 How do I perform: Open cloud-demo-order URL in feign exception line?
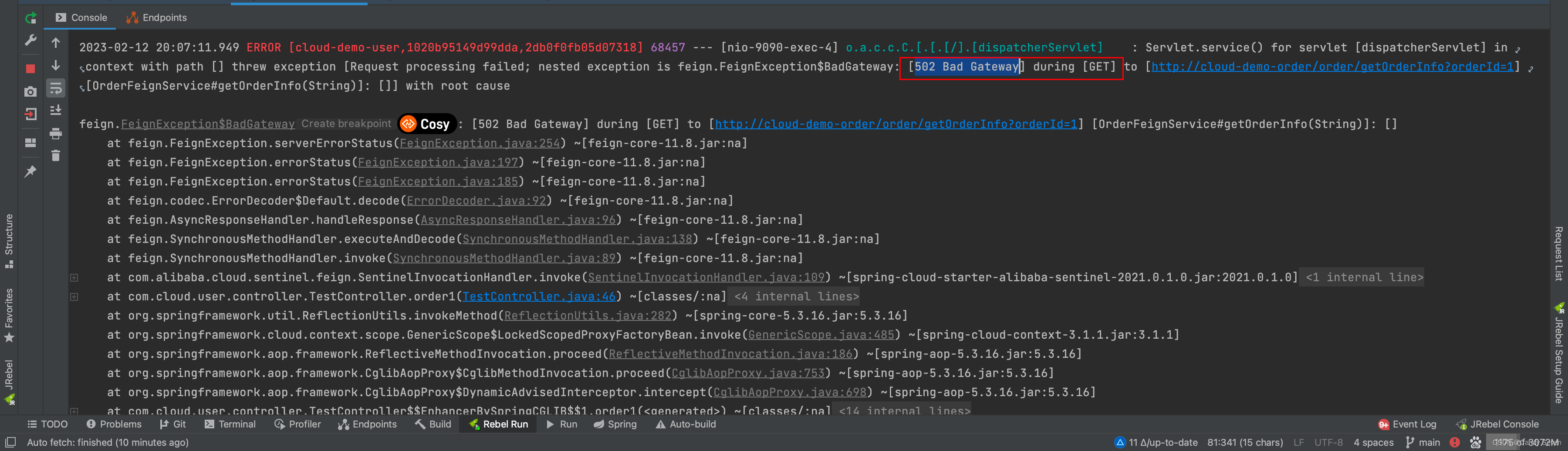(x=896, y=124)
